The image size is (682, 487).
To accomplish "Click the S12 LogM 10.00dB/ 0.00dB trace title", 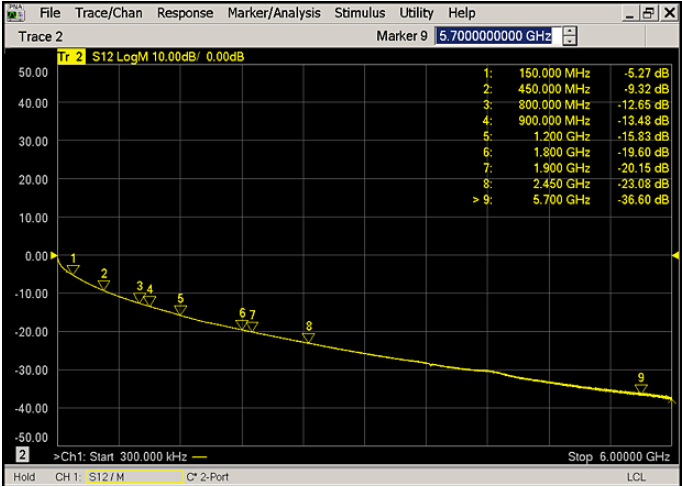I will point(168,57).
